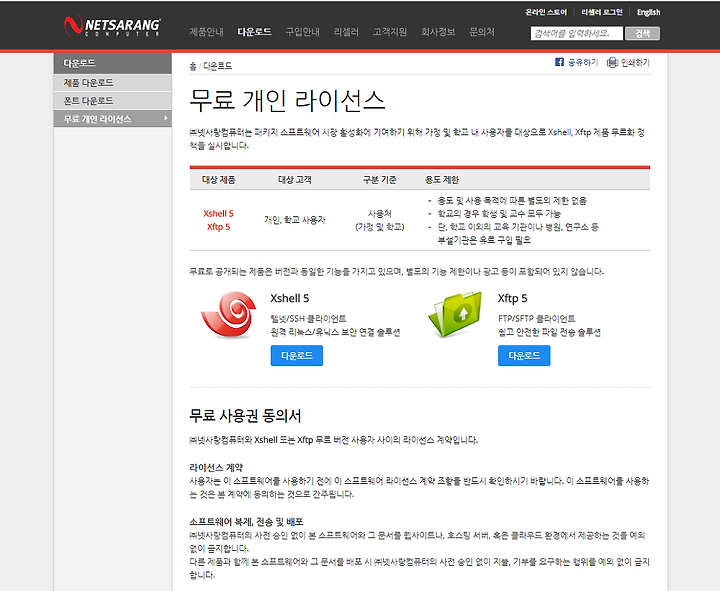The width and height of the screenshot is (720, 591).
Task: Open the 다운로드 top menu
Action: click(254, 32)
